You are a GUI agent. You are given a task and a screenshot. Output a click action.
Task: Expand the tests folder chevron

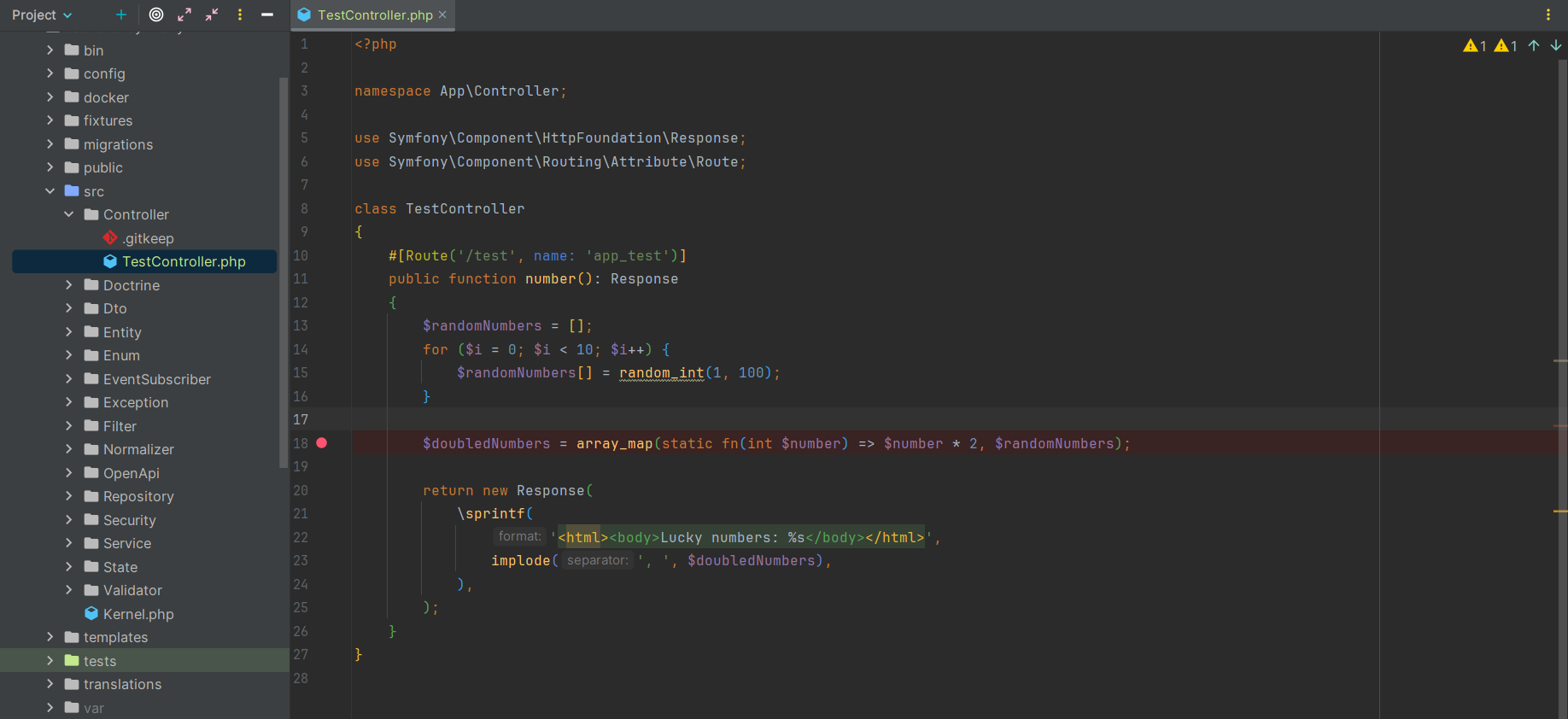pyautogui.click(x=50, y=661)
